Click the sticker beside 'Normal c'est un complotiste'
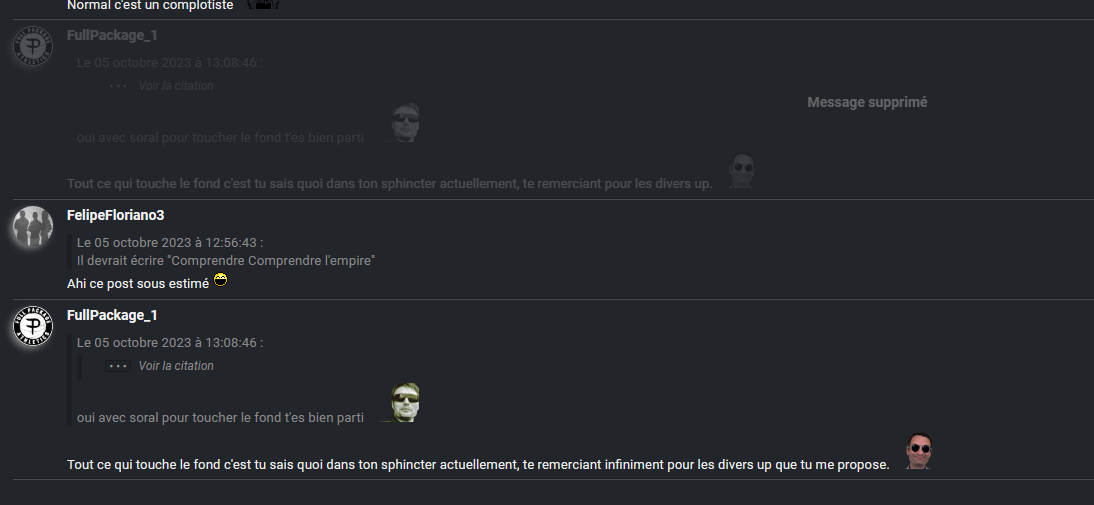 (x=264, y=4)
